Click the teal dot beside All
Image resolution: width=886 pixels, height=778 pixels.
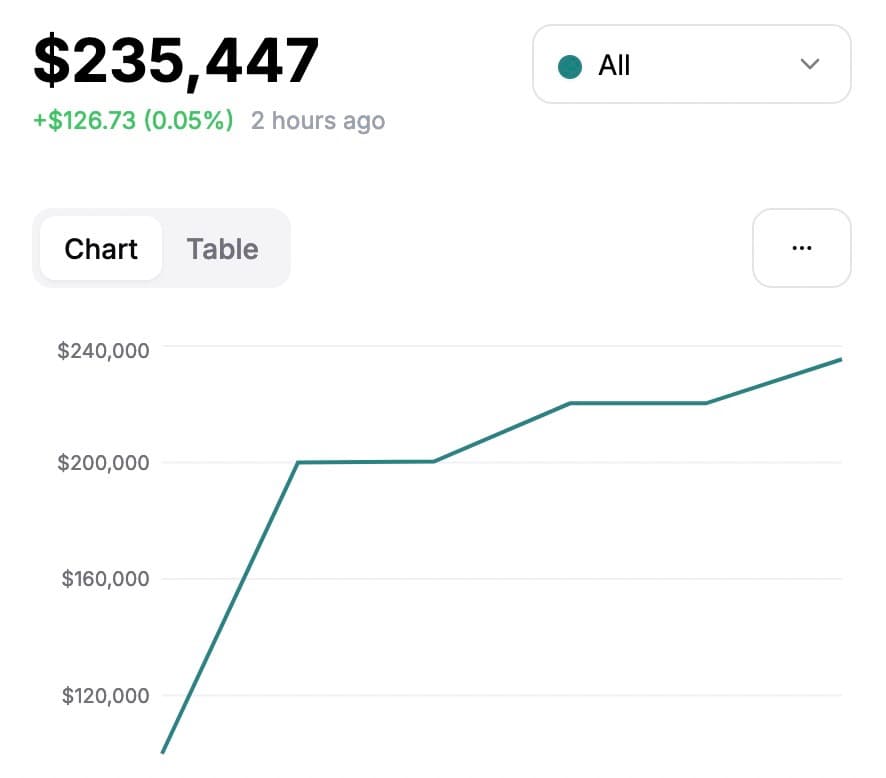pyautogui.click(x=570, y=66)
